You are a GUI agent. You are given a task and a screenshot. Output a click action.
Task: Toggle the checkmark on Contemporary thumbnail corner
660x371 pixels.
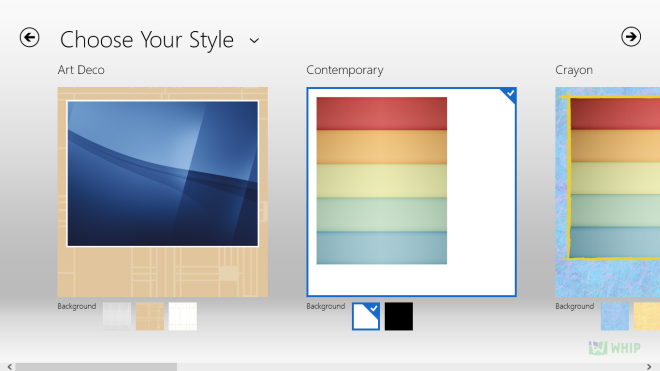click(x=510, y=94)
